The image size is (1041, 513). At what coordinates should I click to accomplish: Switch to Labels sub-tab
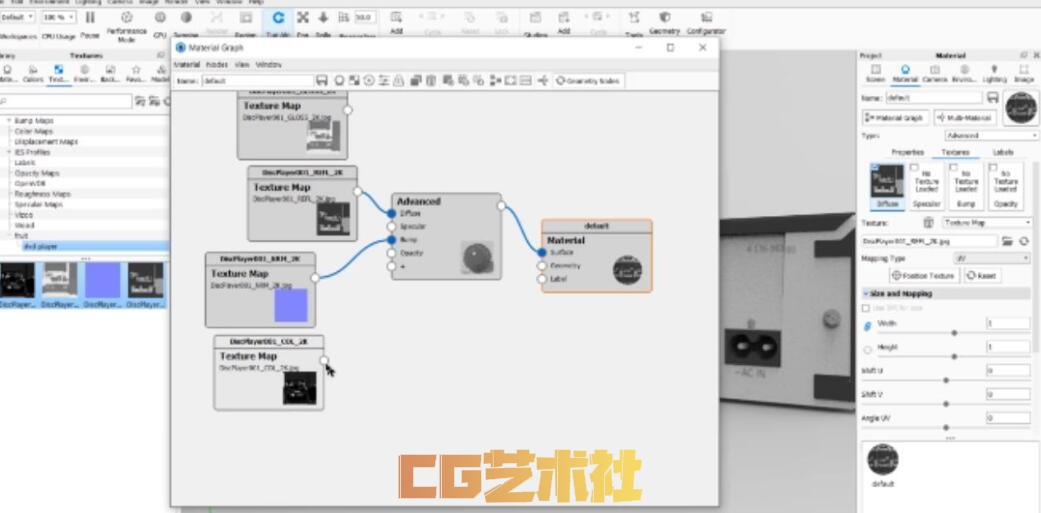click(x=1002, y=153)
